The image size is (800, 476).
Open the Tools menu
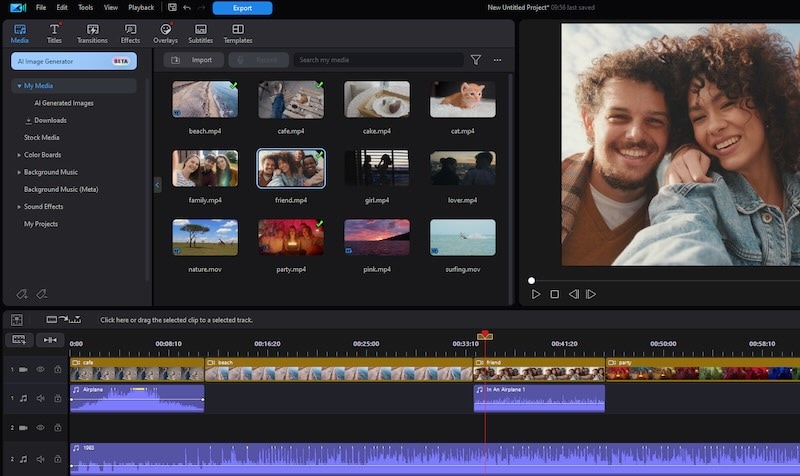click(x=85, y=8)
